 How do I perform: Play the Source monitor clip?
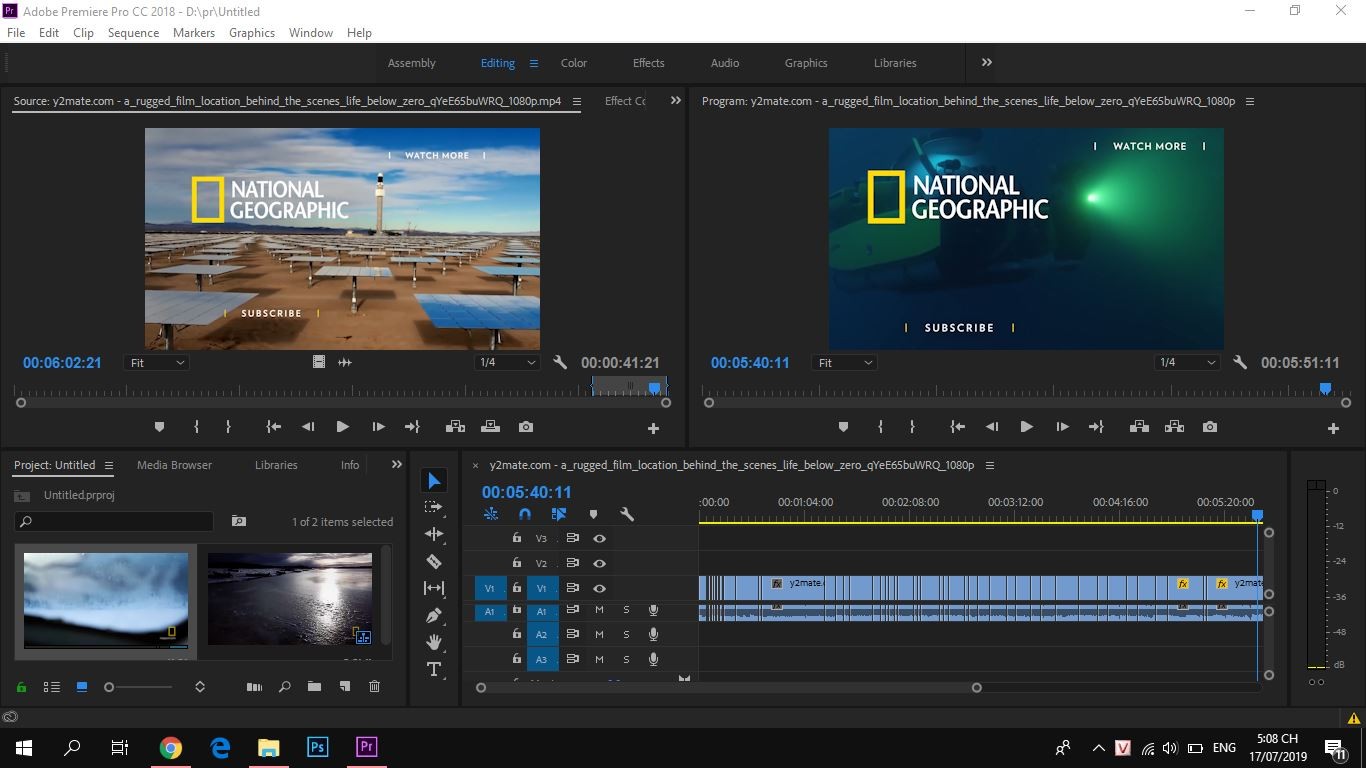click(342, 427)
